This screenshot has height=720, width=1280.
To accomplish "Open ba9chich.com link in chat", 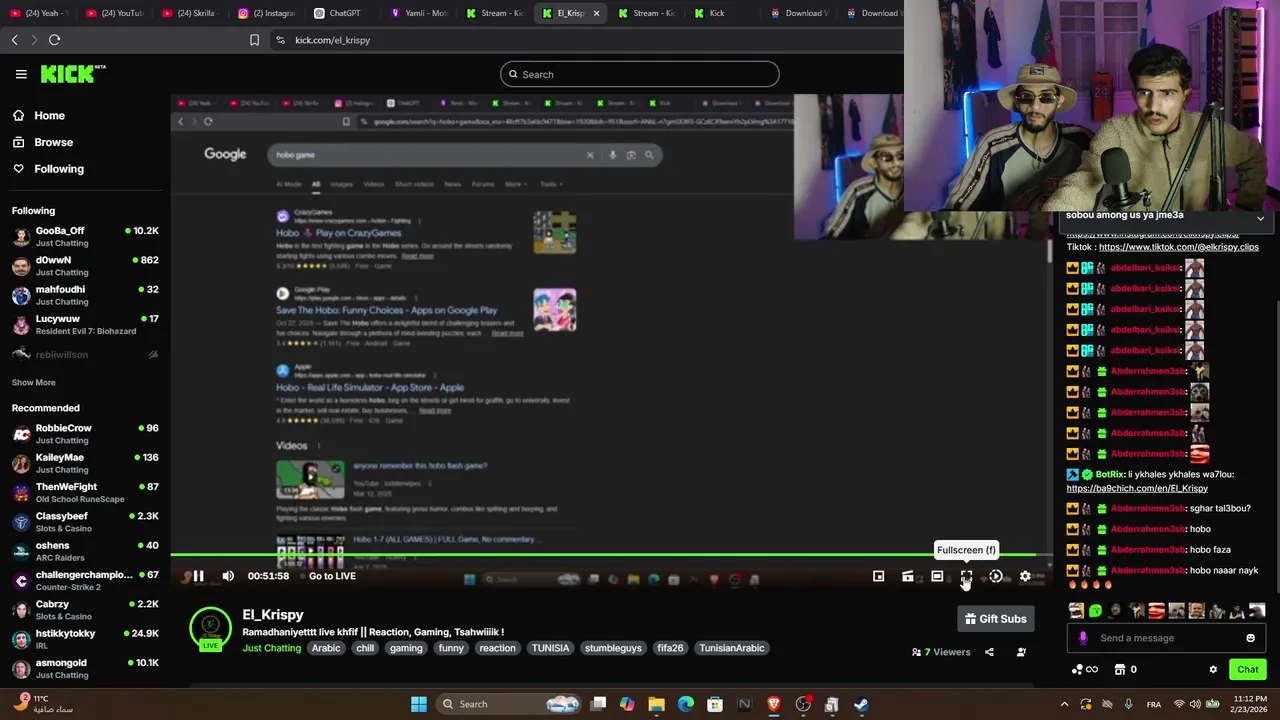I will [1137, 488].
